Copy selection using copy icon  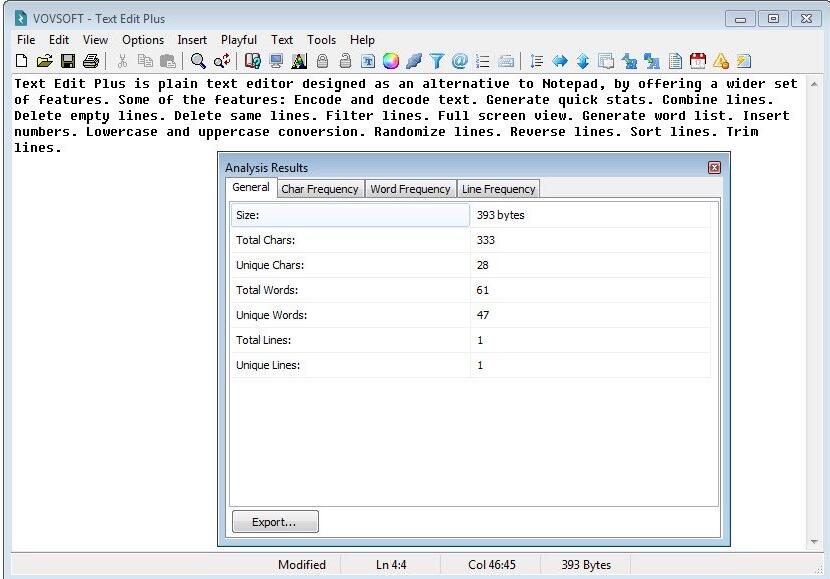click(145, 61)
